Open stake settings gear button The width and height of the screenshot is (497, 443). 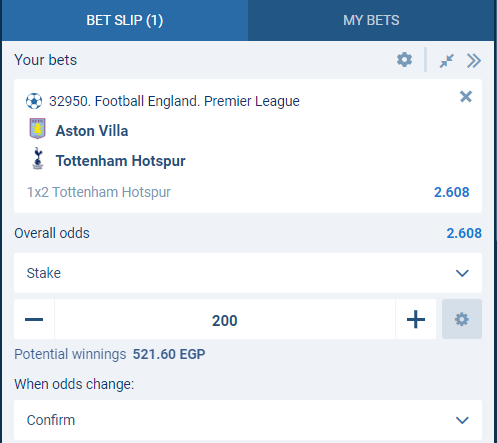(x=462, y=319)
